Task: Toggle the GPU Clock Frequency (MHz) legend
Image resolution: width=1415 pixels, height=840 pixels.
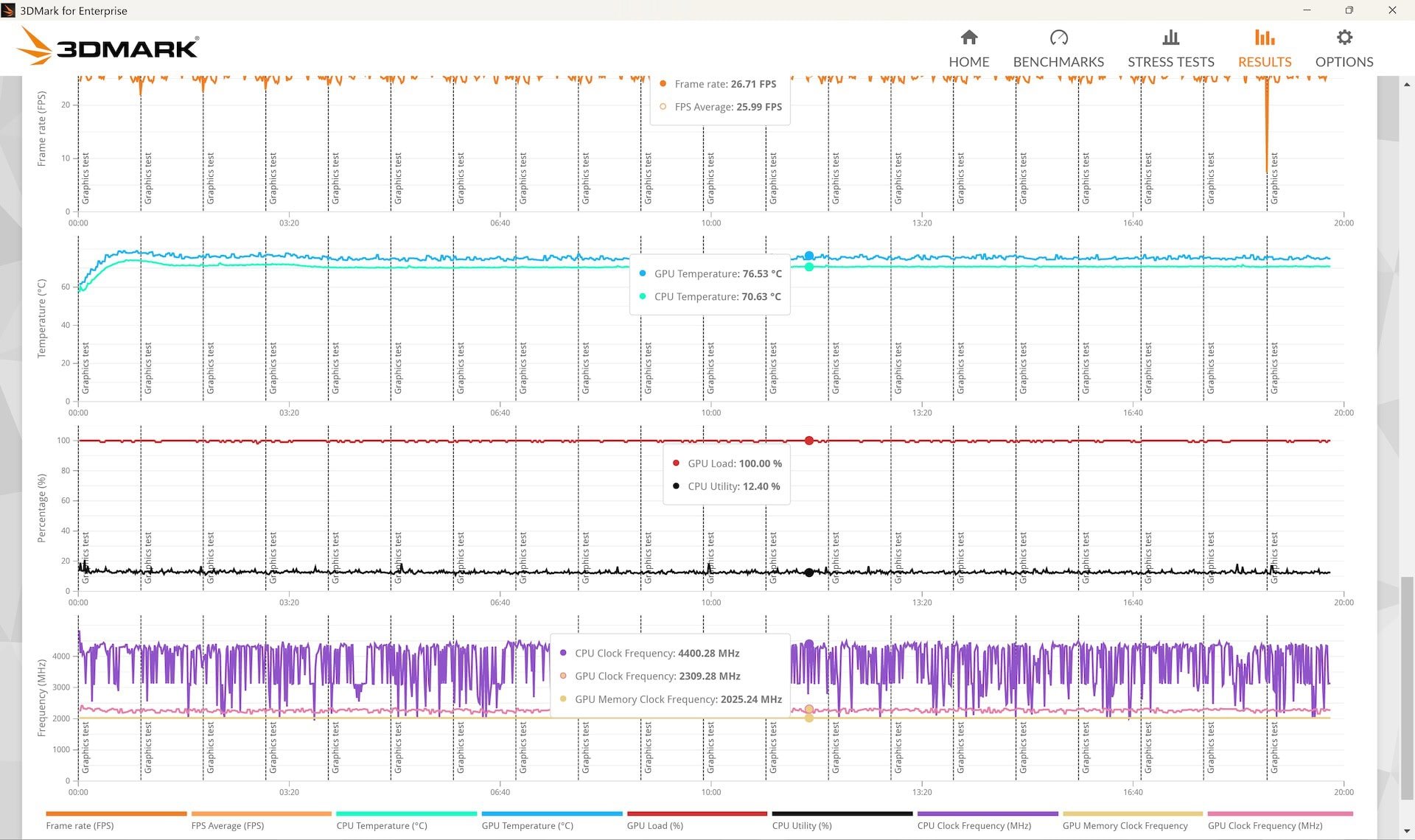Action: coord(1280,820)
